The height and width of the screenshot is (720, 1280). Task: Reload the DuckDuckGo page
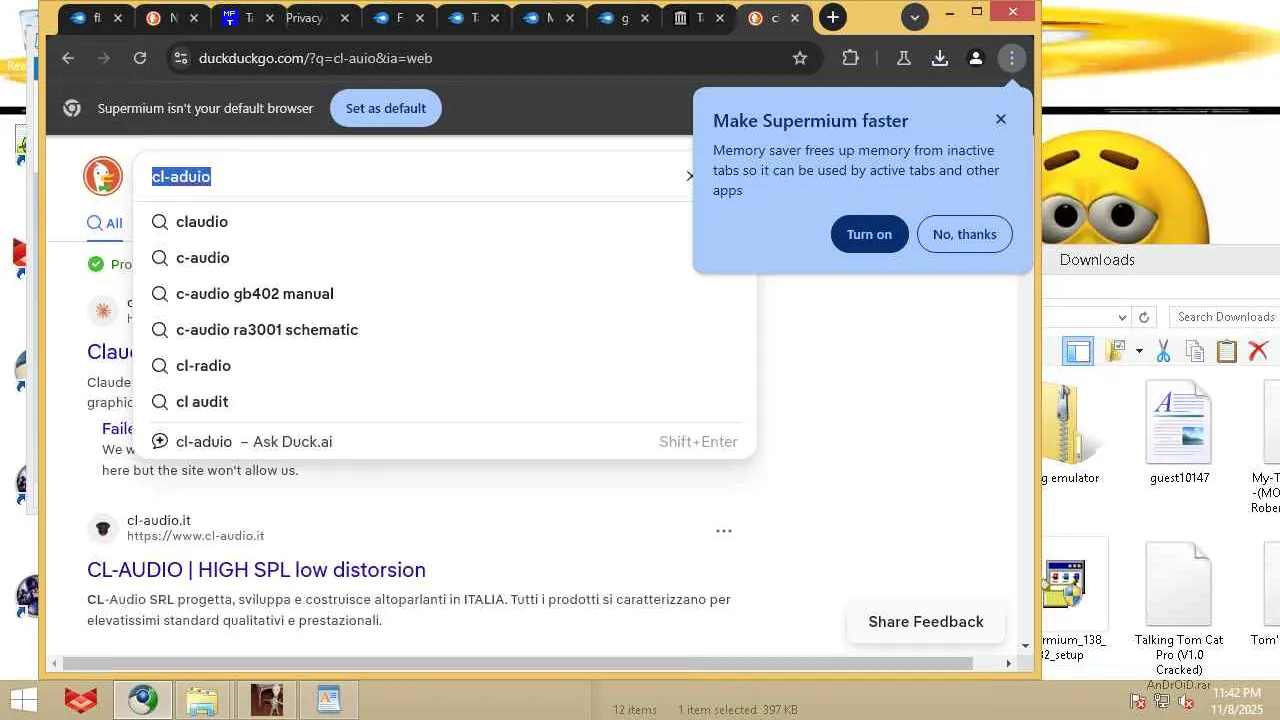click(x=140, y=58)
